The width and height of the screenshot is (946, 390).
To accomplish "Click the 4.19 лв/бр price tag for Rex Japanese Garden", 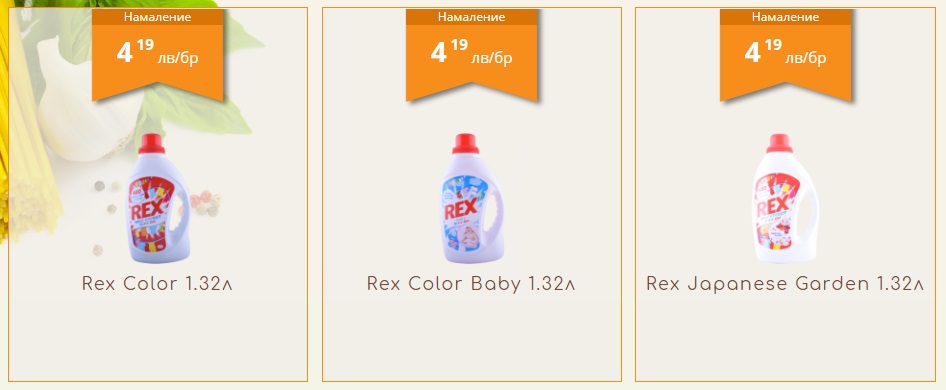I will [x=785, y=53].
